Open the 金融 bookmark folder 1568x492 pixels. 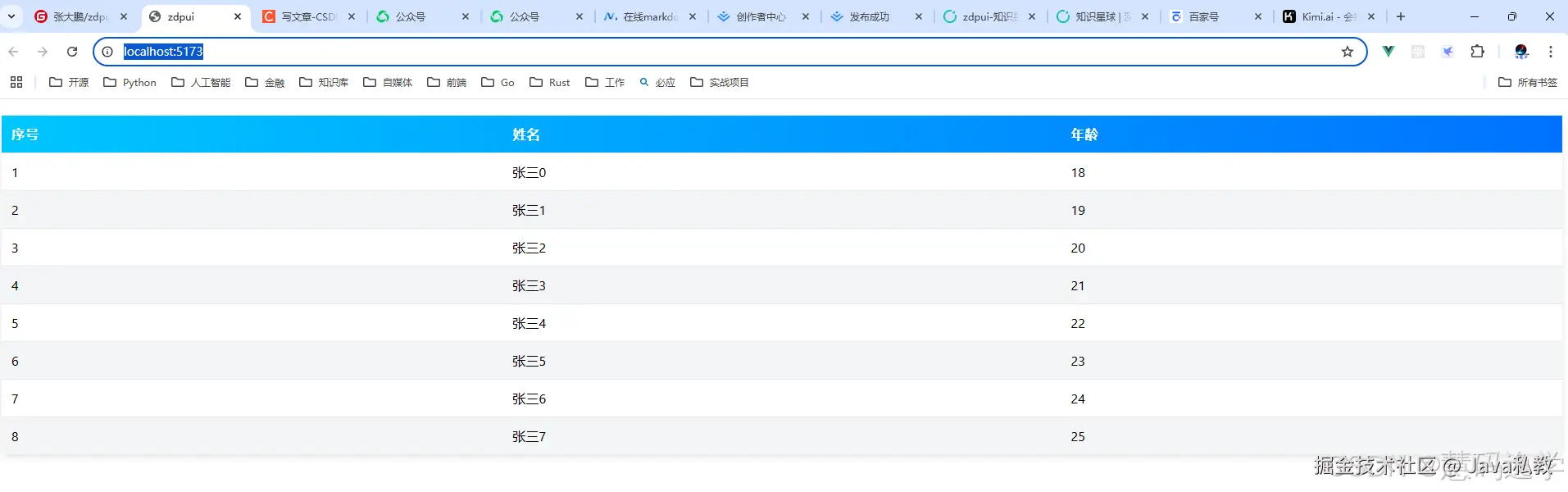(x=265, y=82)
